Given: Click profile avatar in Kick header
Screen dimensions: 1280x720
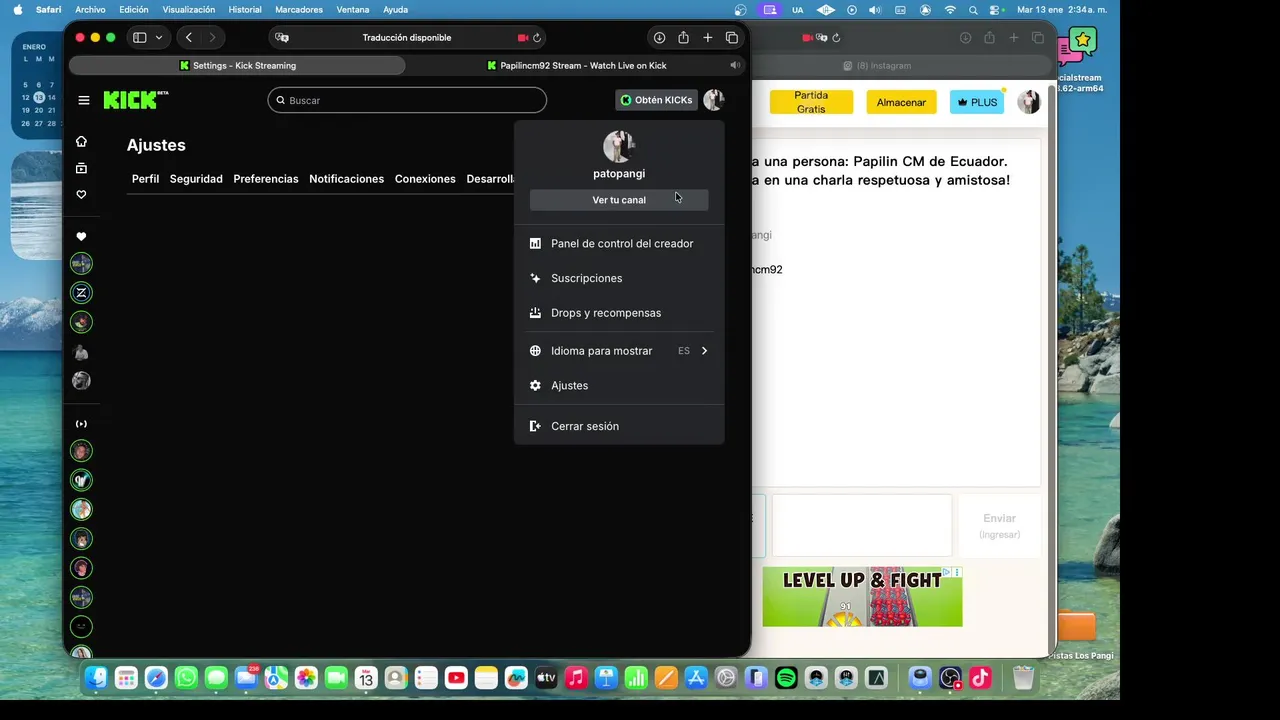Looking at the screenshot, I should (x=713, y=100).
